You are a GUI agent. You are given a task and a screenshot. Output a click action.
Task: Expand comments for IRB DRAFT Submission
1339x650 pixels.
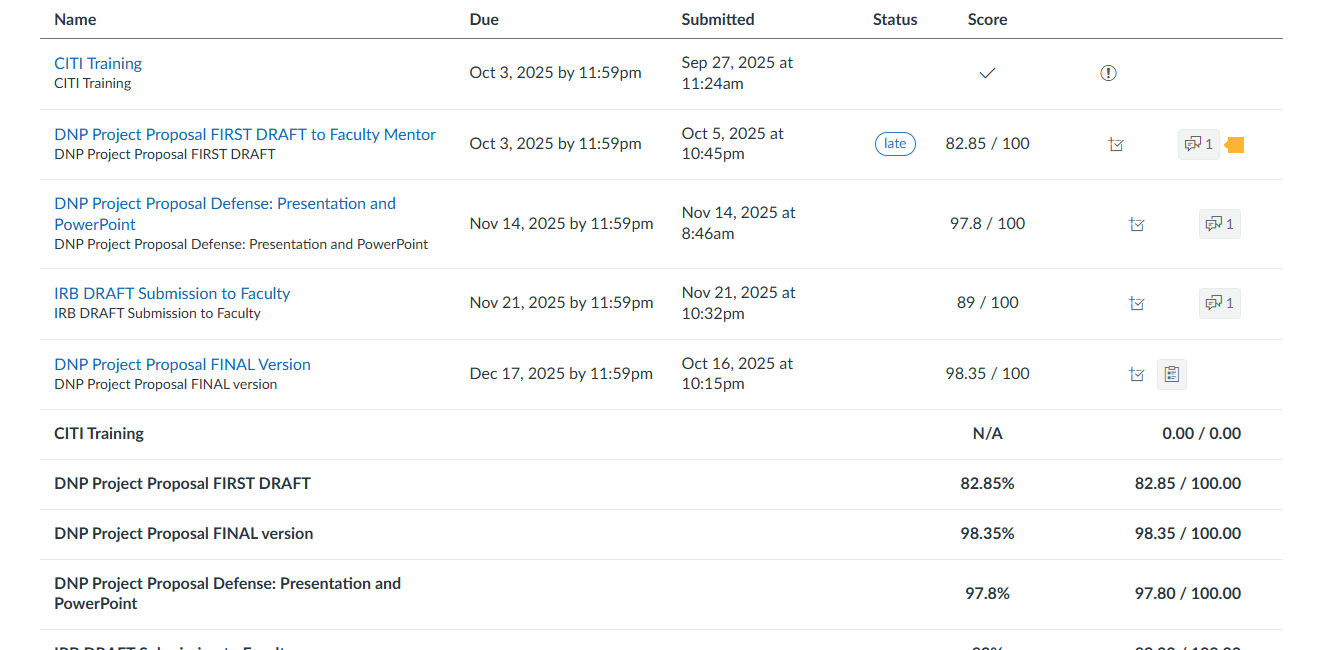click(x=1219, y=303)
